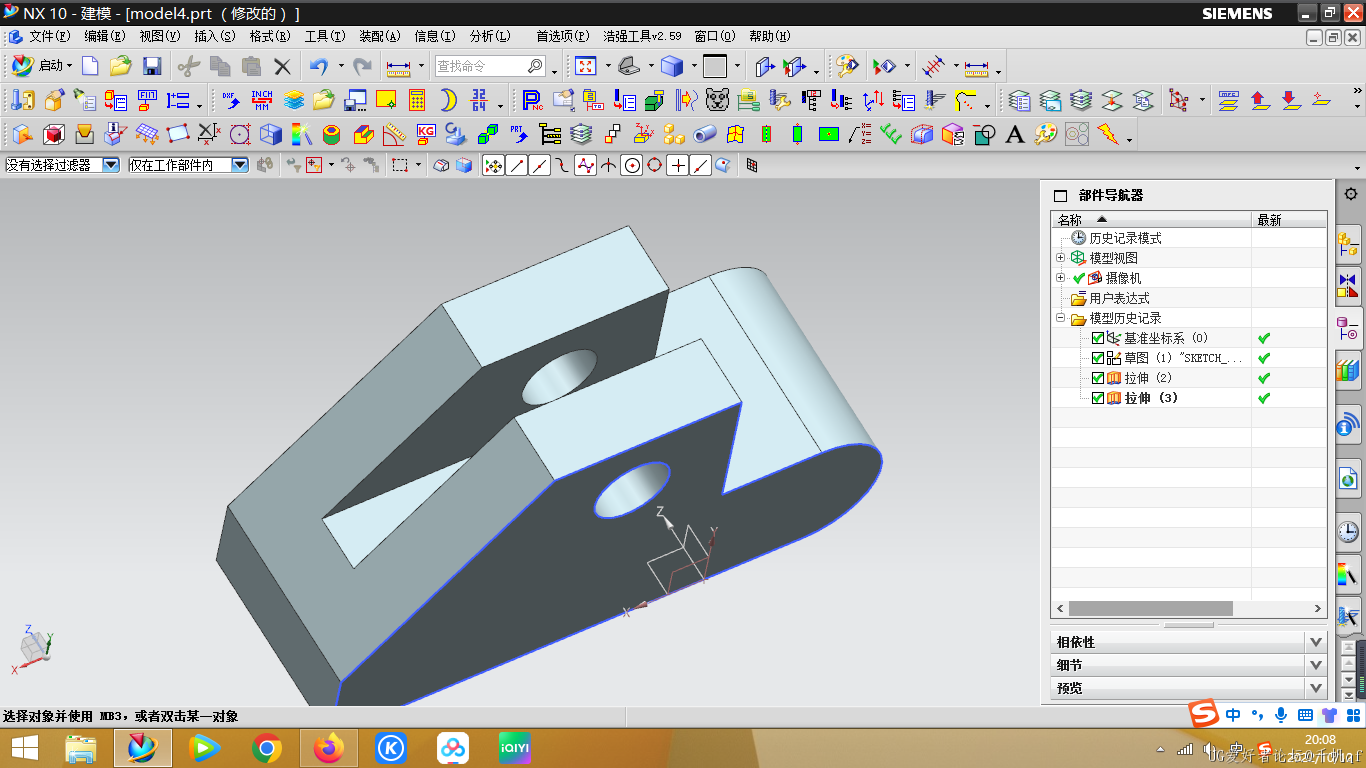The height and width of the screenshot is (768, 1366).
Task: Save the part with the floppy disk icon
Action: 152,66
